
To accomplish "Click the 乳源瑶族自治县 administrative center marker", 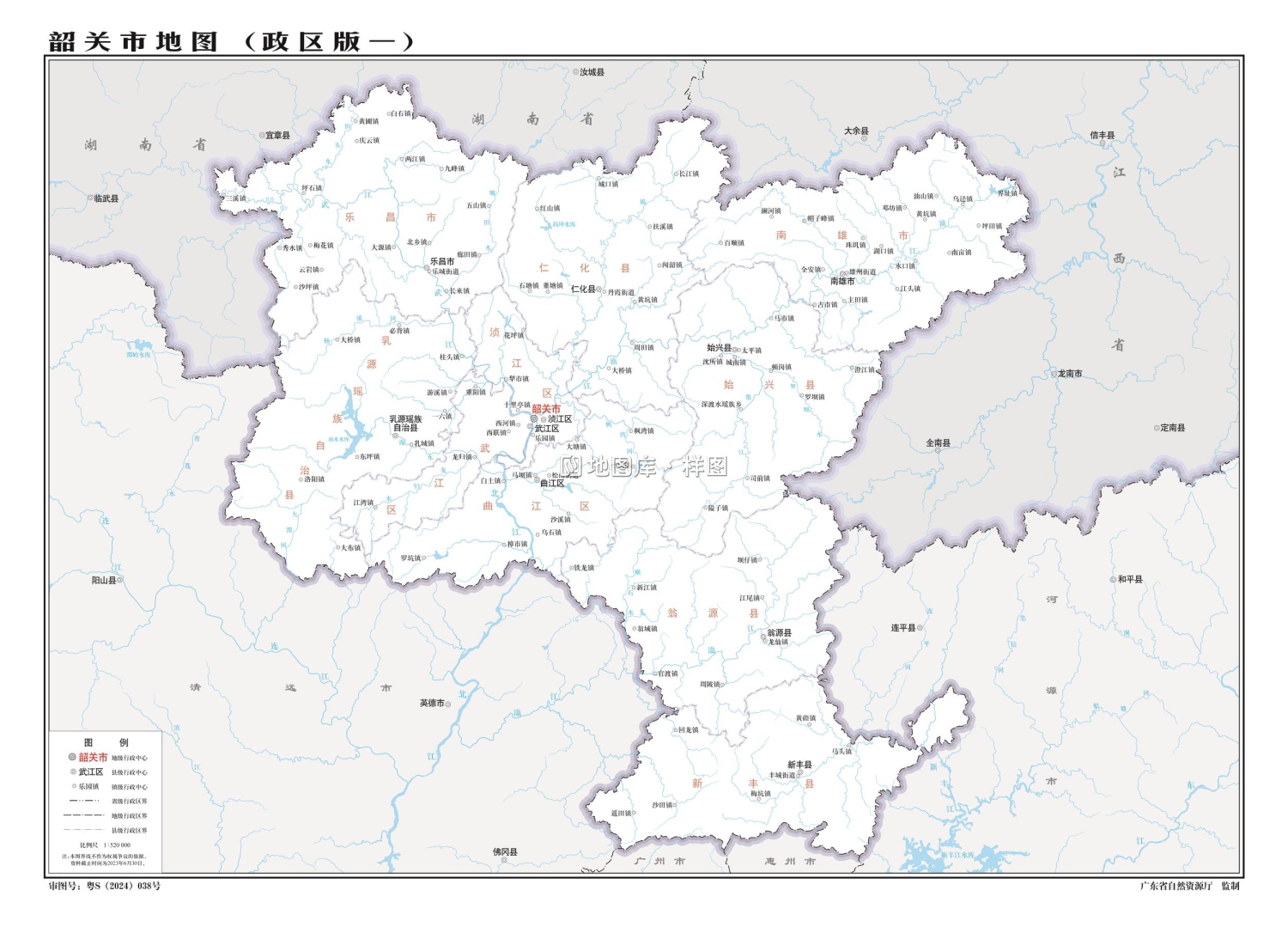I will click(395, 436).
